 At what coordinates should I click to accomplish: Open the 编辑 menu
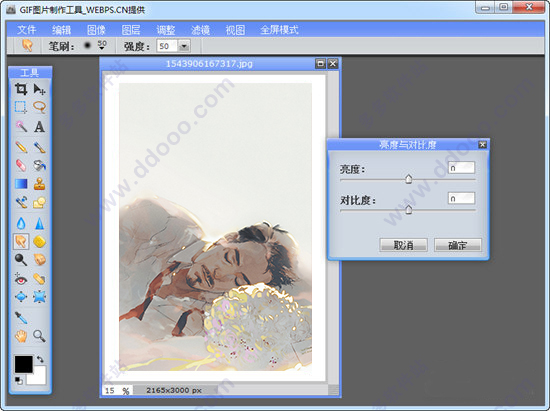pos(61,30)
